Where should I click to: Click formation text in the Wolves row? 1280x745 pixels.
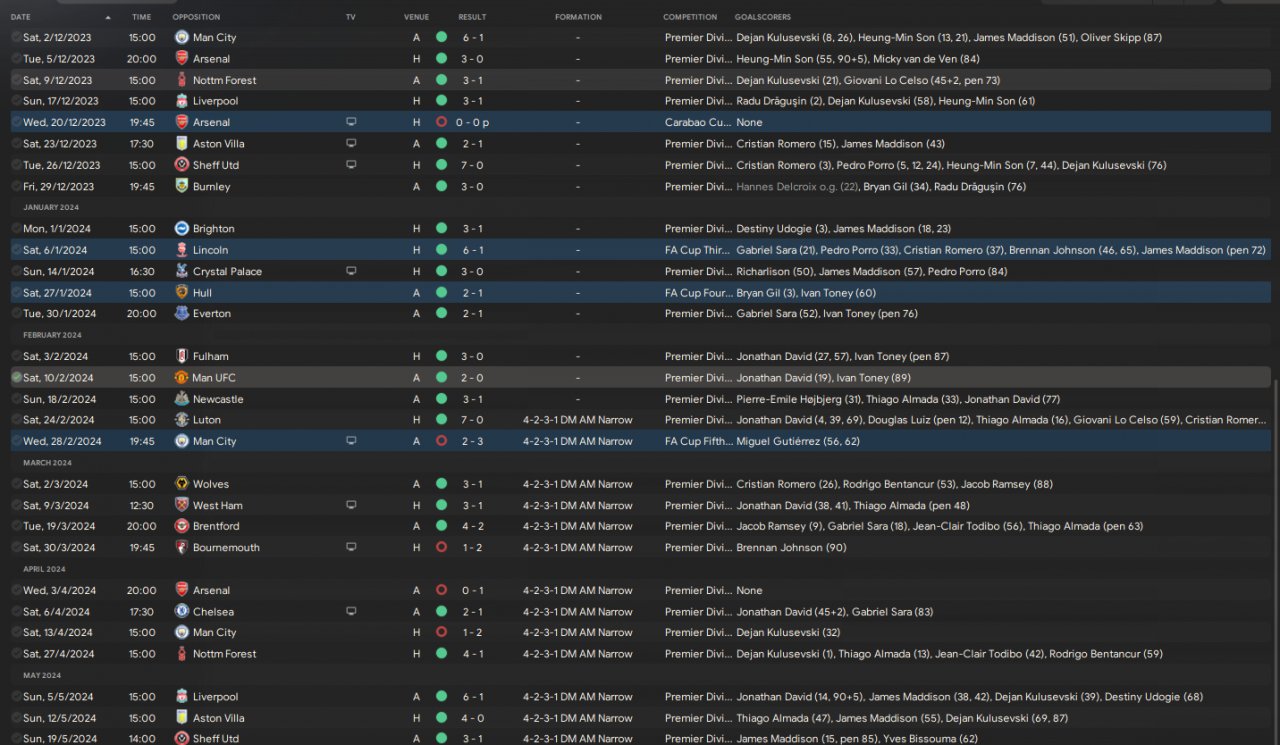click(x=578, y=484)
